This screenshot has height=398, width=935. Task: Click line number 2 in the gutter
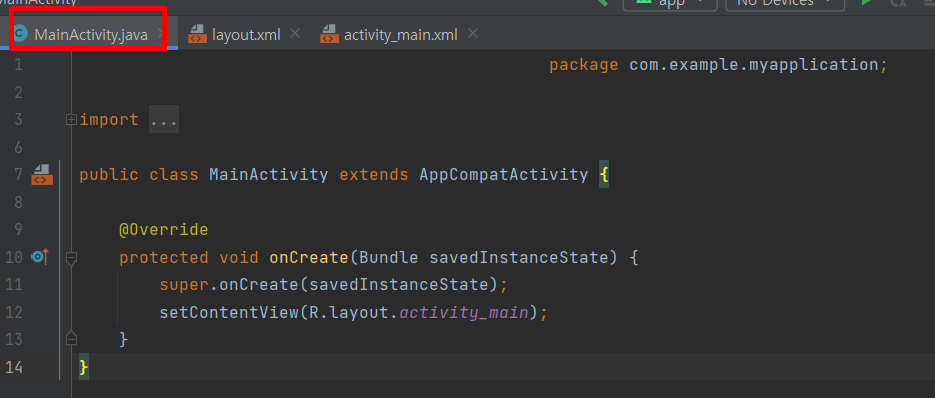pos(18,92)
